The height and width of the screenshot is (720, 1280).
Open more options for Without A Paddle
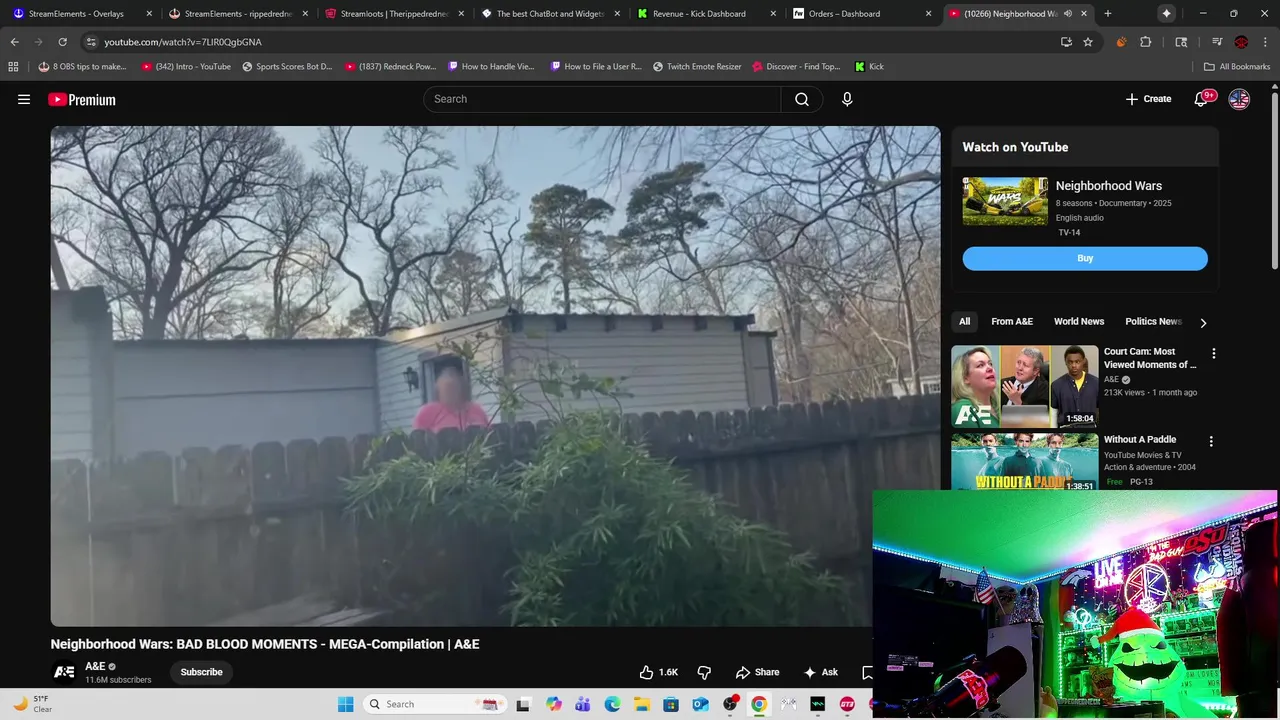click(x=1211, y=441)
